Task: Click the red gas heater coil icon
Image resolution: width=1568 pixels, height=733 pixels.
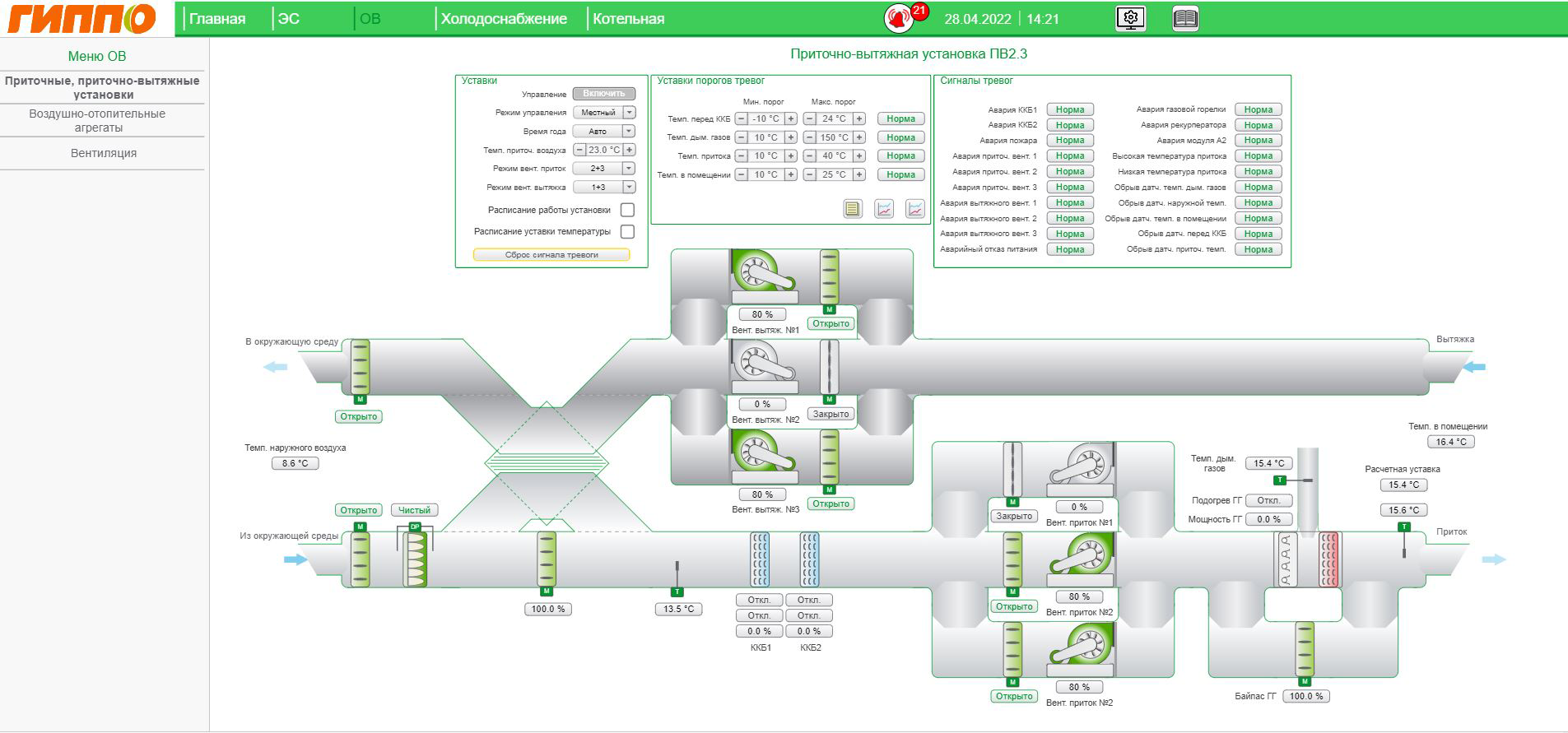Action: click(x=1328, y=559)
